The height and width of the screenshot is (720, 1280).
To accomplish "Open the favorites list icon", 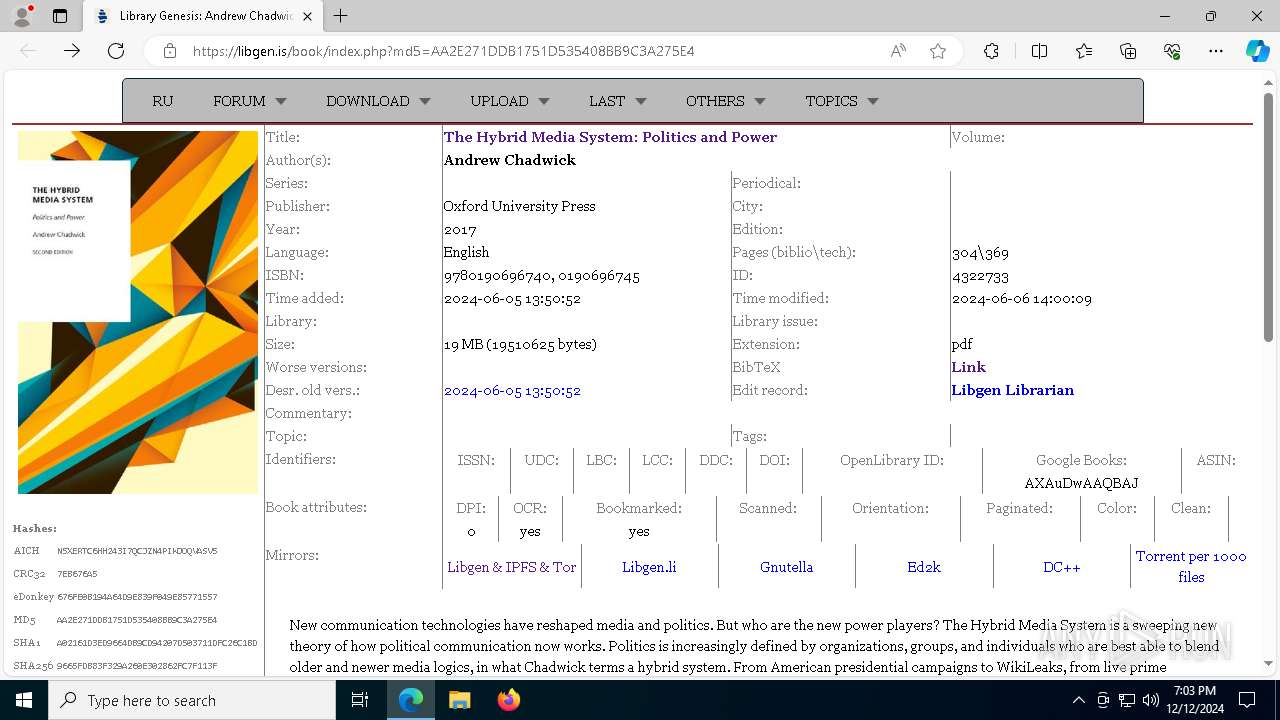I will (1084, 51).
